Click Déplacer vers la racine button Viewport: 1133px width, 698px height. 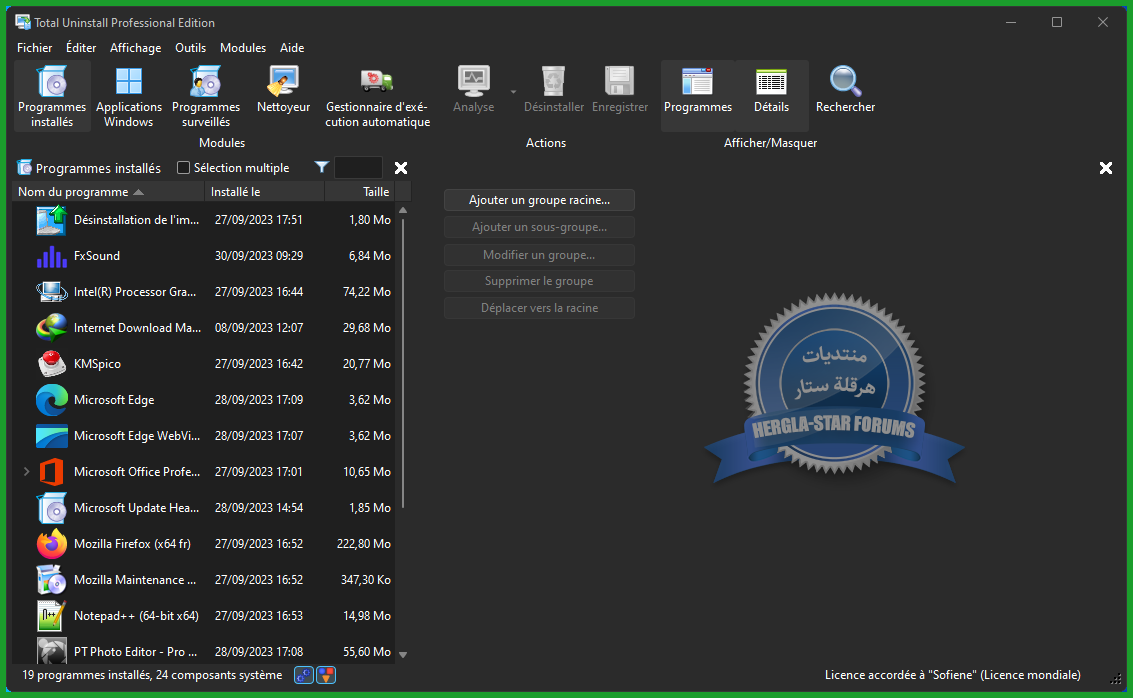pos(539,308)
